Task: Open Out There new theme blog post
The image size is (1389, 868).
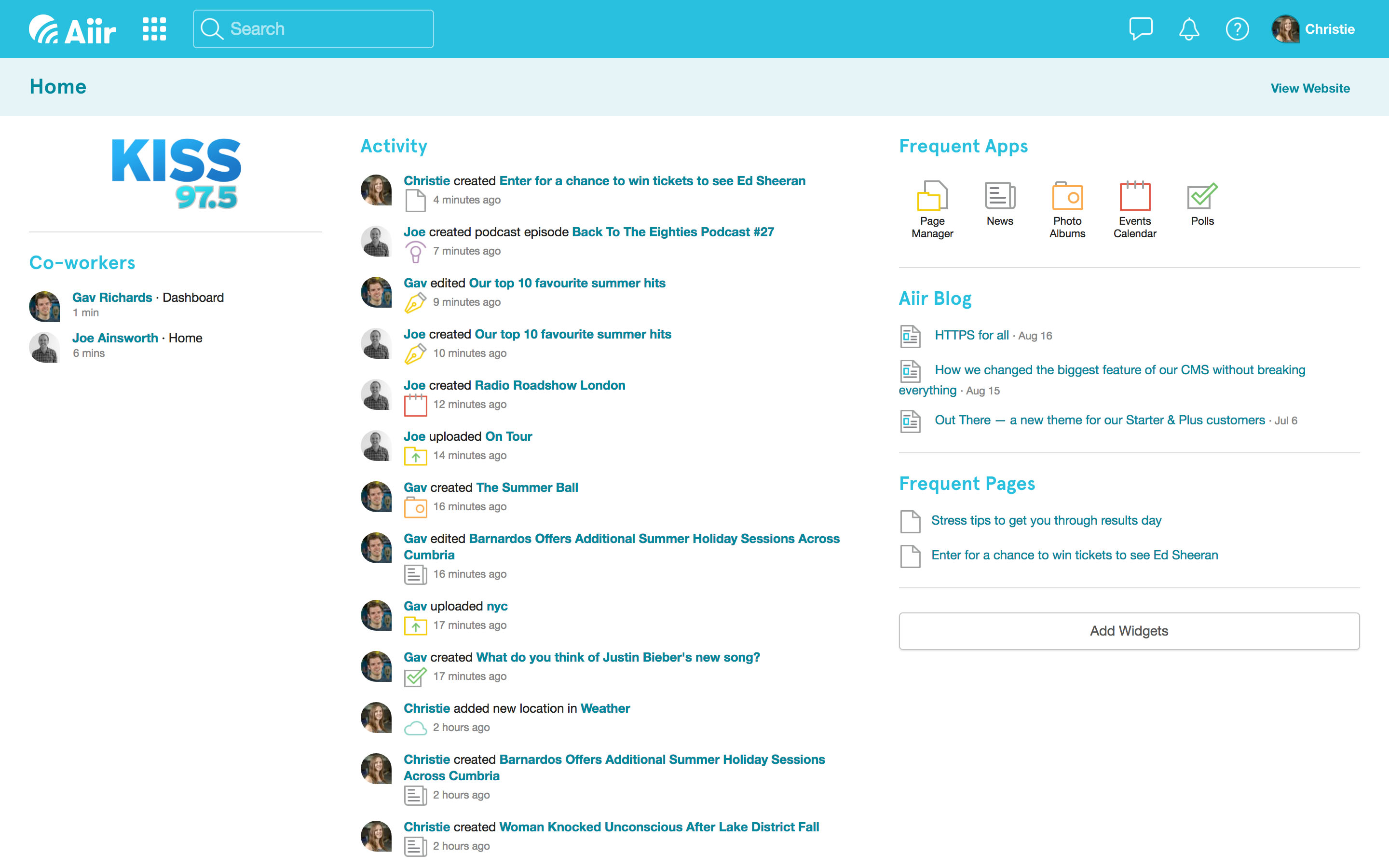Action: (1100, 420)
